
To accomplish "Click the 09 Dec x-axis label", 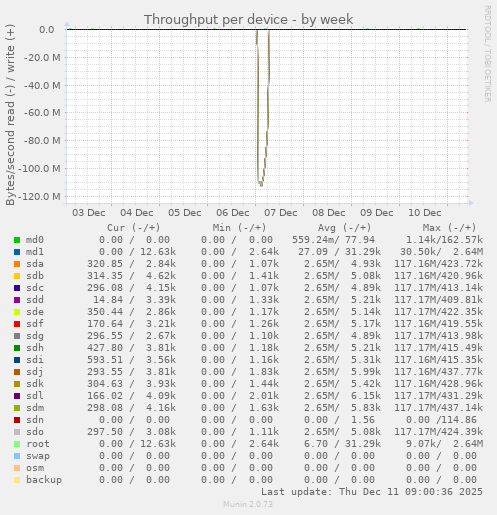I will (377, 213).
